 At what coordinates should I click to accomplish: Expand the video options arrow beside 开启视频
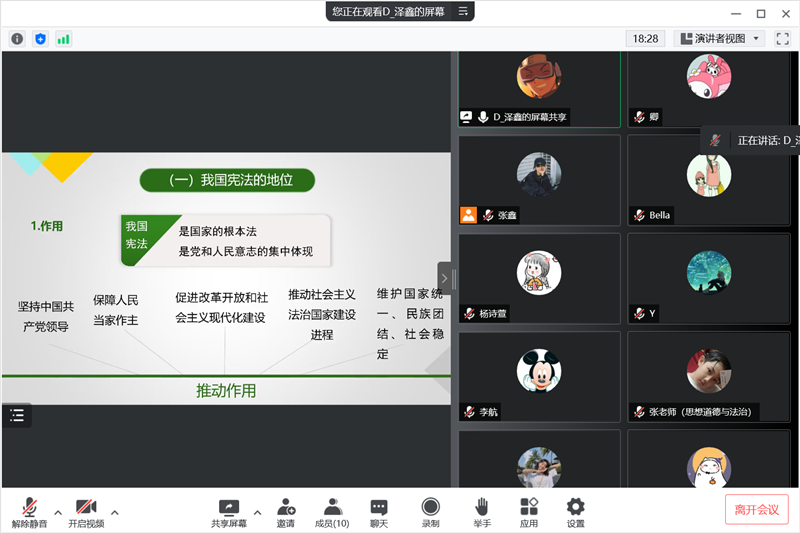point(114,512)
